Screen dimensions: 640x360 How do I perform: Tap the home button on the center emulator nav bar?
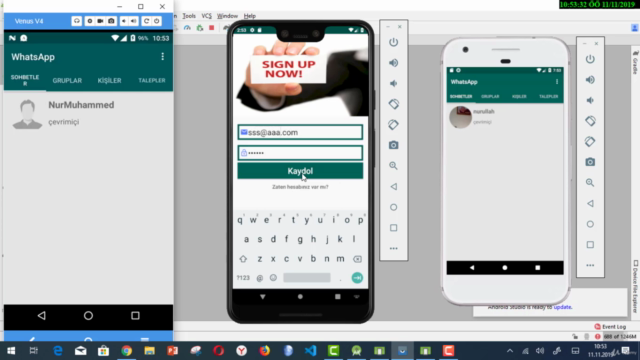pos(300,297)
